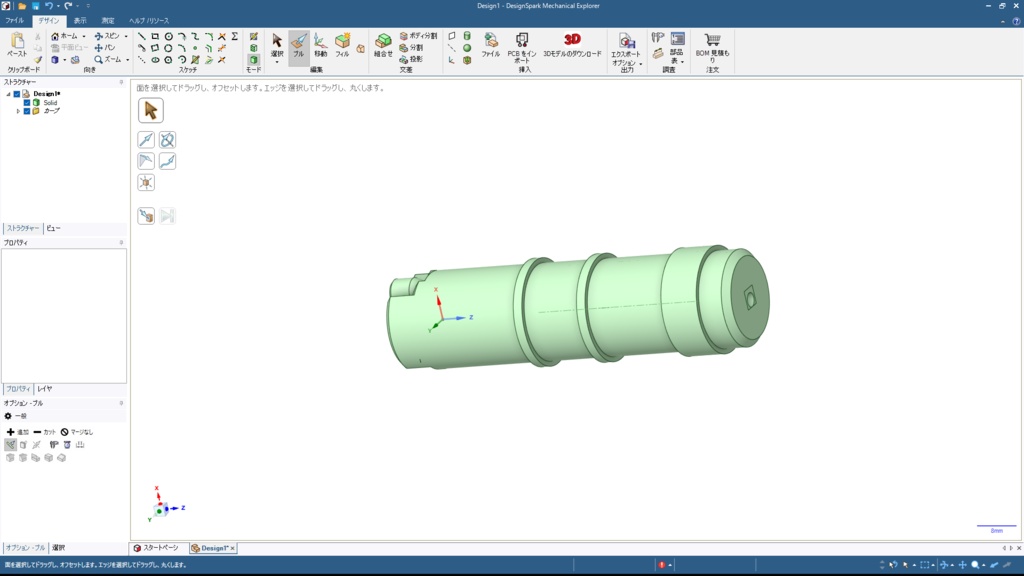1024x576 pixels.
Task: Open the undo history dropdown arrow
Action: point(57,6)
